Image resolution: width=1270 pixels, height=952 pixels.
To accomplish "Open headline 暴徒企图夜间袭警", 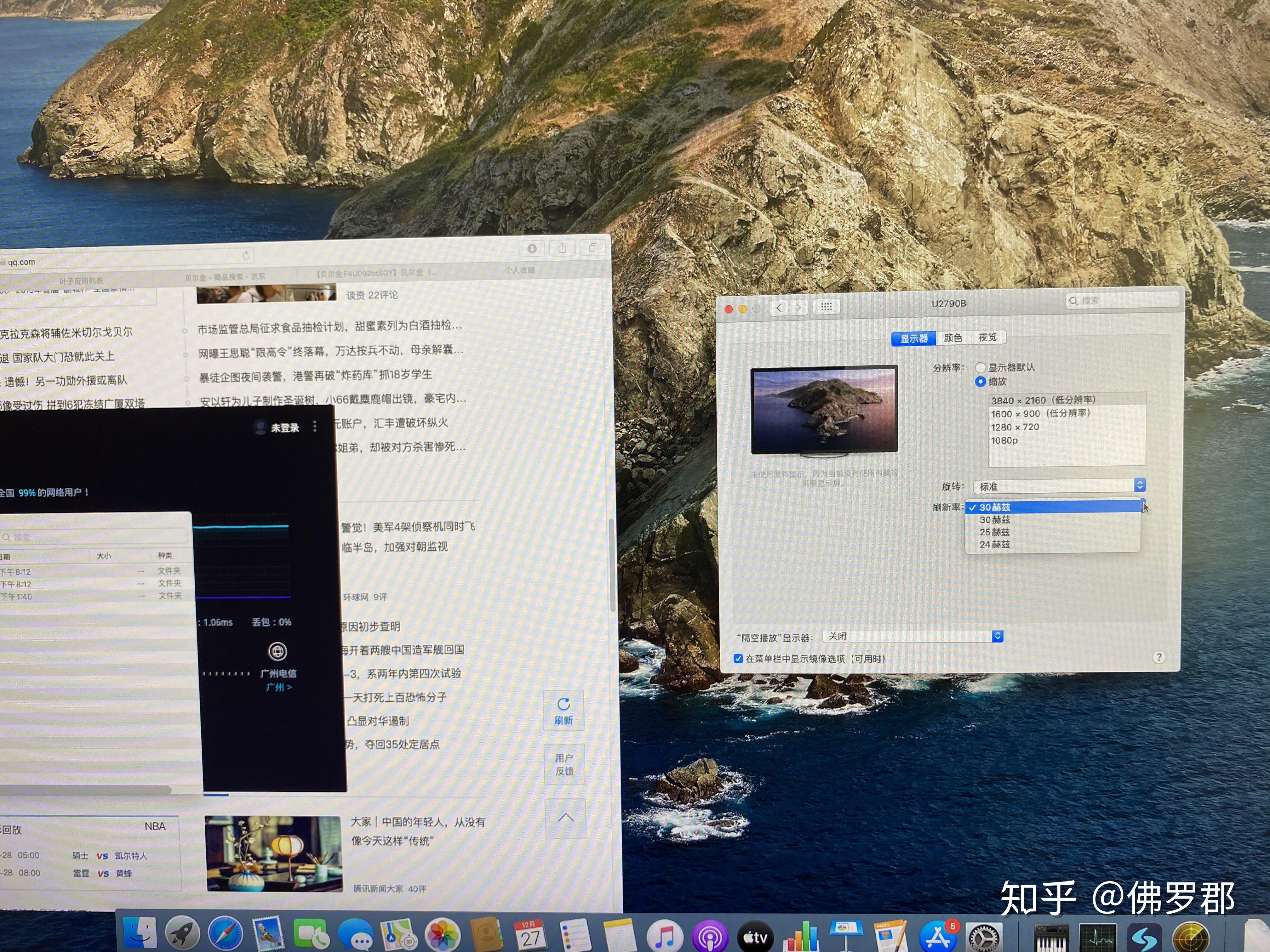I will pyautogui.click(x=315, y=376).
